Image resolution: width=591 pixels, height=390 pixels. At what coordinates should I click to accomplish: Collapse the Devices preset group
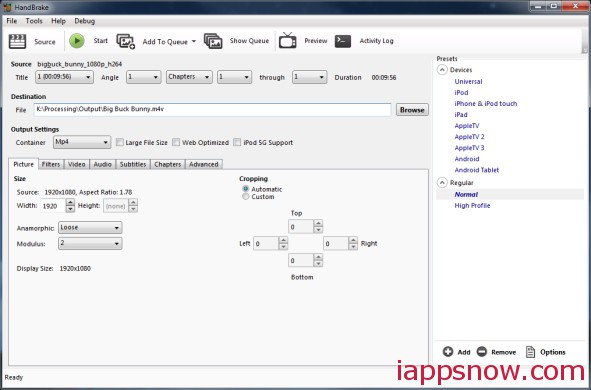point(442,70)
